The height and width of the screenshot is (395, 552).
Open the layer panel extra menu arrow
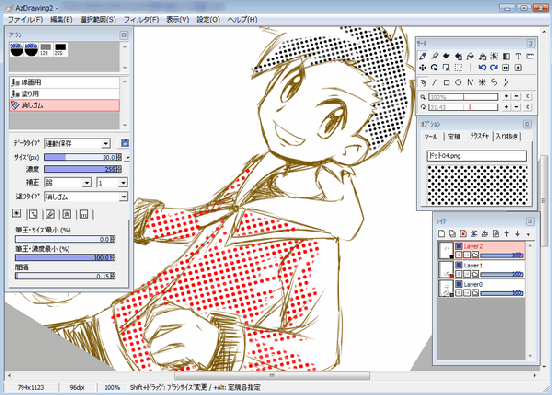click(x=528, y=234)
